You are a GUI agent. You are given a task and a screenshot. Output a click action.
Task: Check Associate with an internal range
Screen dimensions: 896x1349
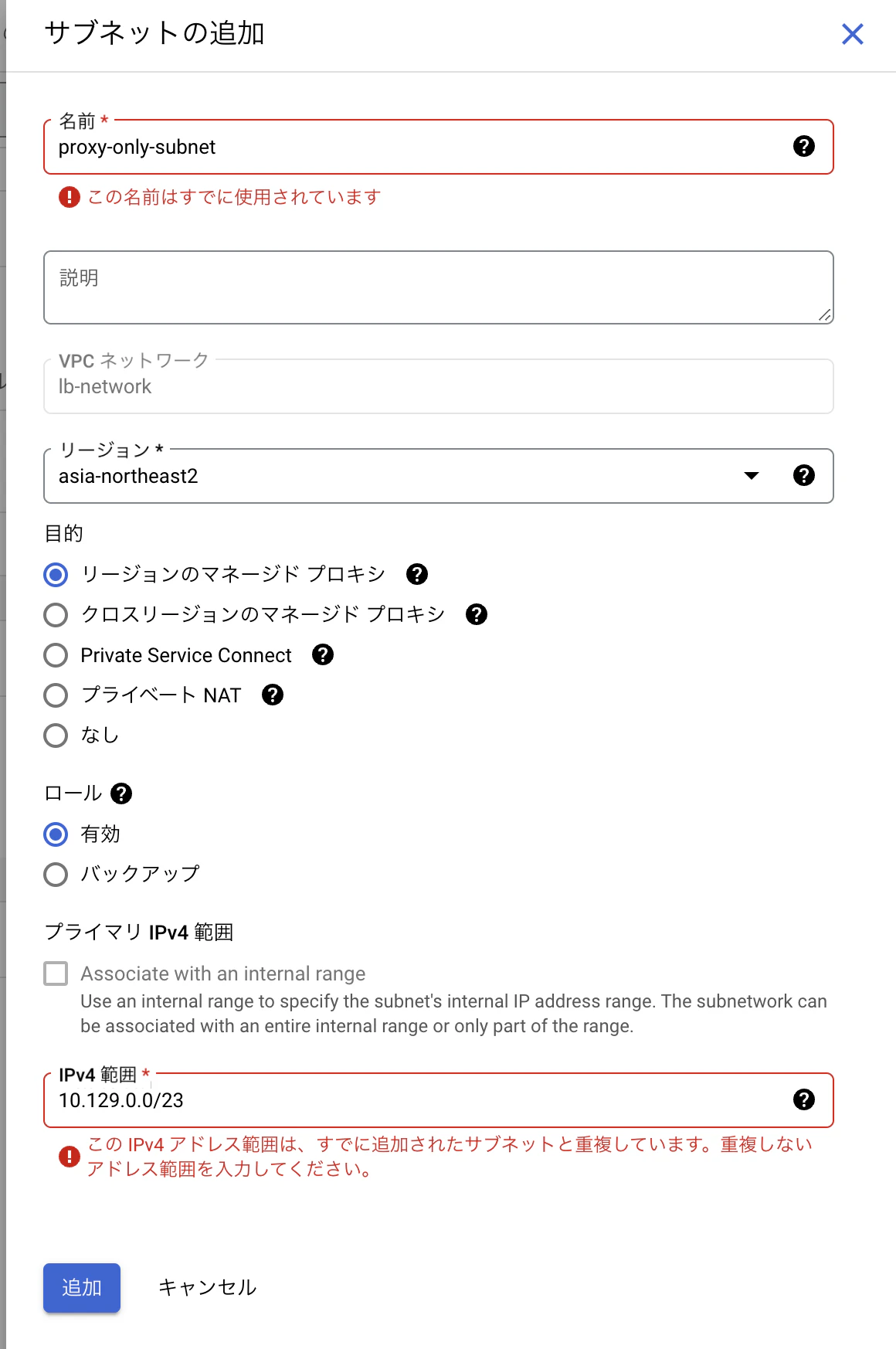55,974
